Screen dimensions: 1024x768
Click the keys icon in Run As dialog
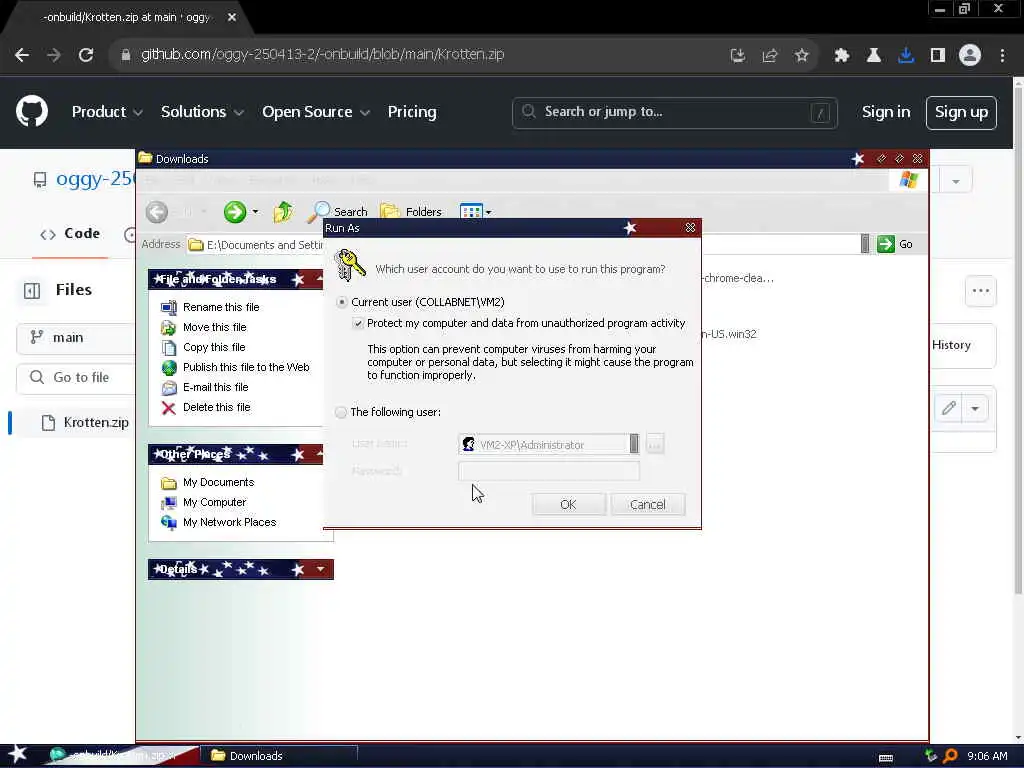(349, 265)
